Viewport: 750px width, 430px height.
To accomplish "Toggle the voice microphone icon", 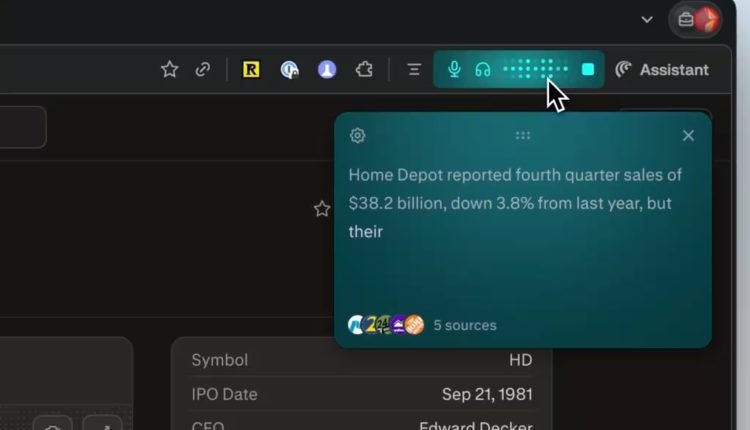I will (x=454, y=69).
